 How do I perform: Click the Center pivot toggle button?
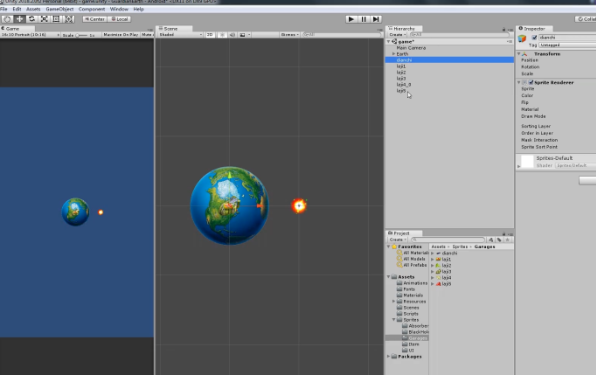tap(95, 19)
